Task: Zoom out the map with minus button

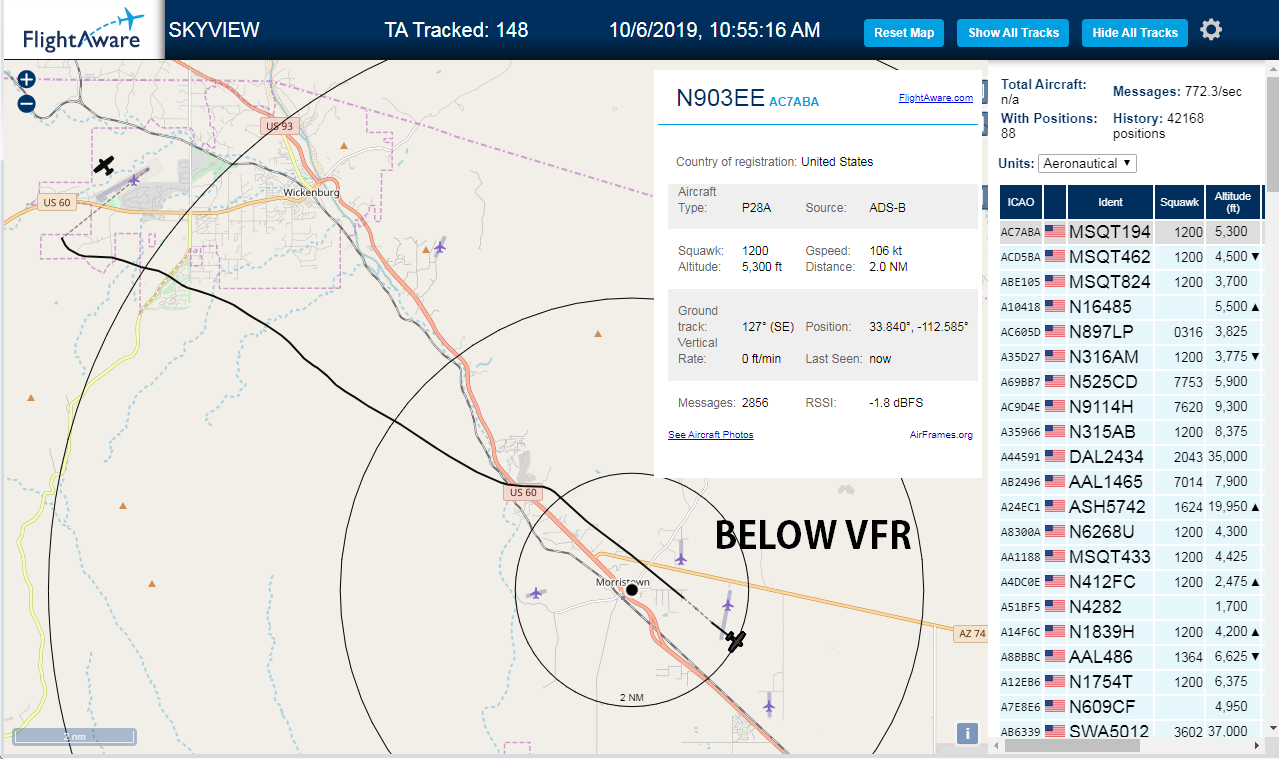Action: (26, 103)
